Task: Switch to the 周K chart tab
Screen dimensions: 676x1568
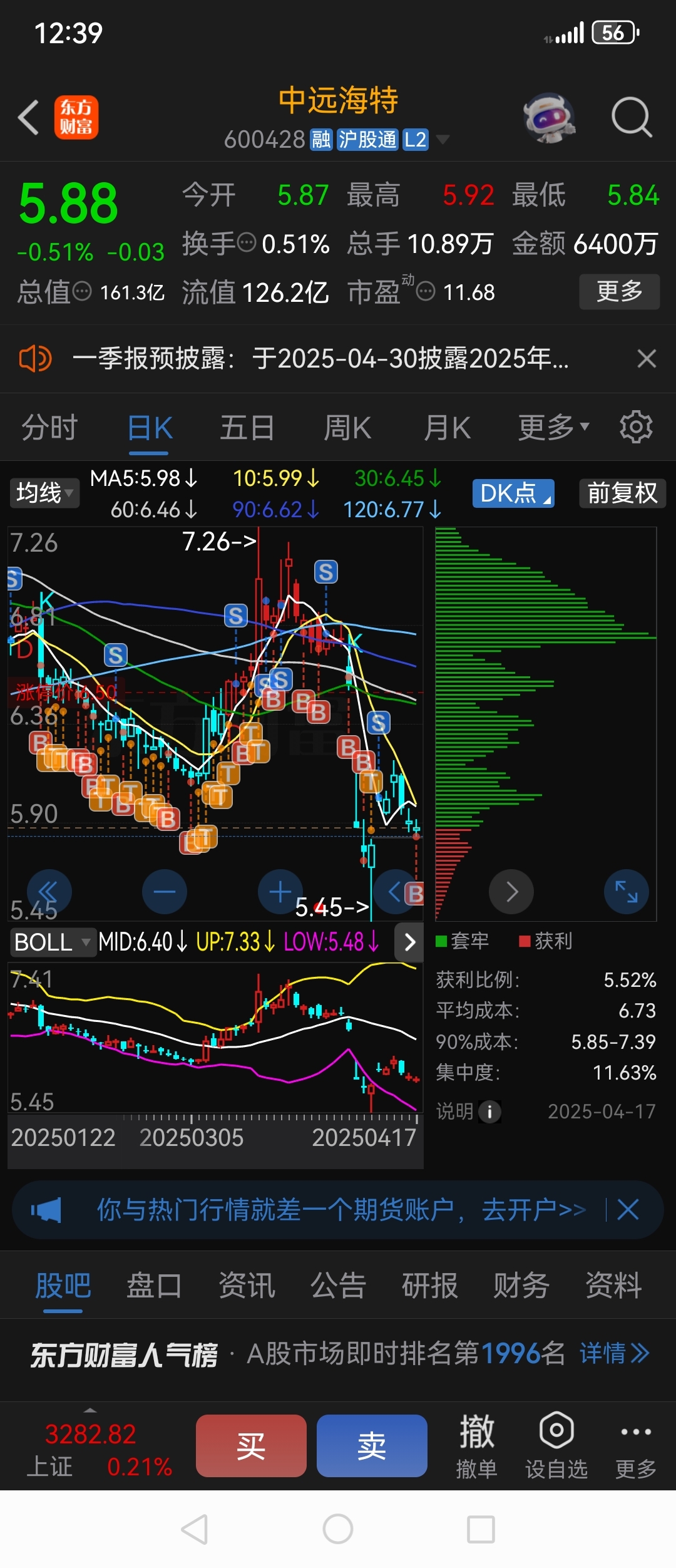Action: [x=347, y=428]
